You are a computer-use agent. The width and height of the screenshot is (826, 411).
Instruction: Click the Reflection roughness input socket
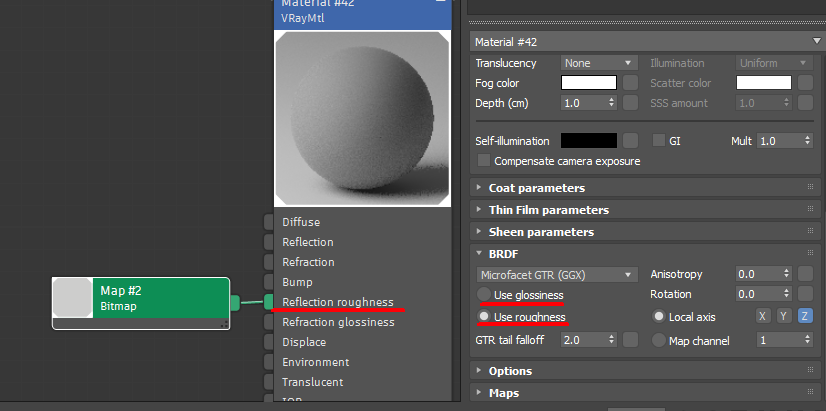pyautogui.click(x=269, y=302)
